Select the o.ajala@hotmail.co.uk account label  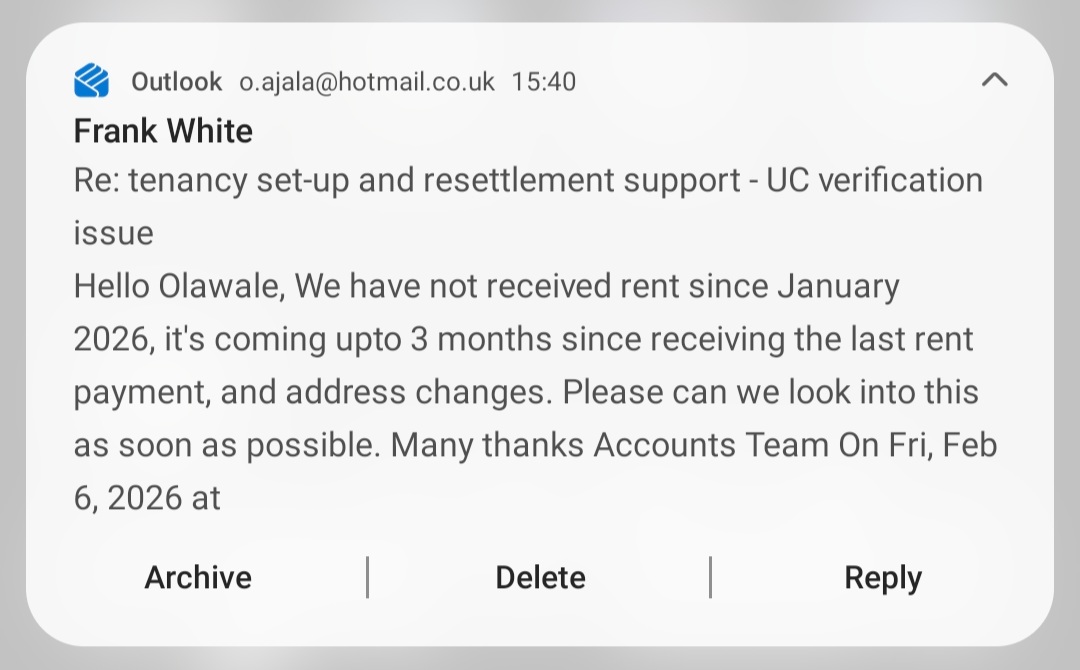click(367, 81)
